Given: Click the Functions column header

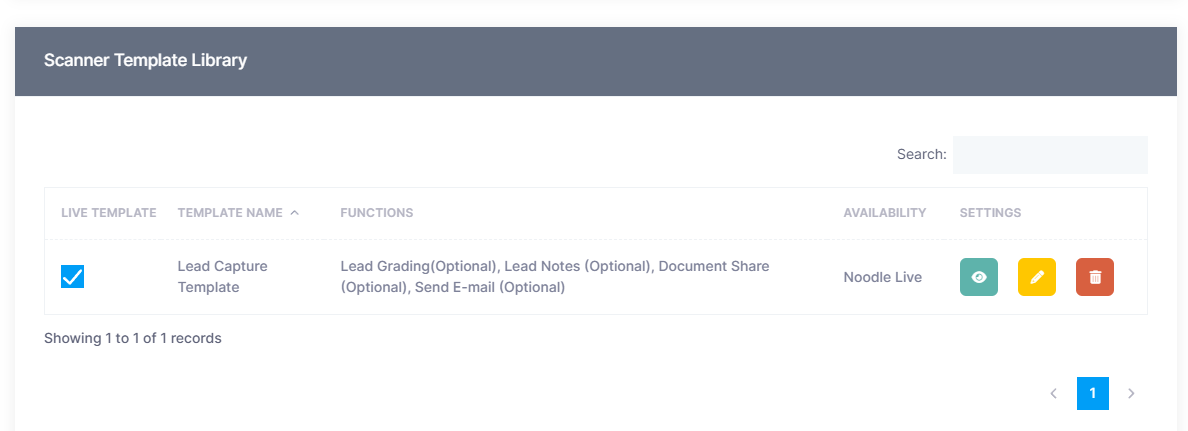Looking at the screenshot, I should (376, 213).
